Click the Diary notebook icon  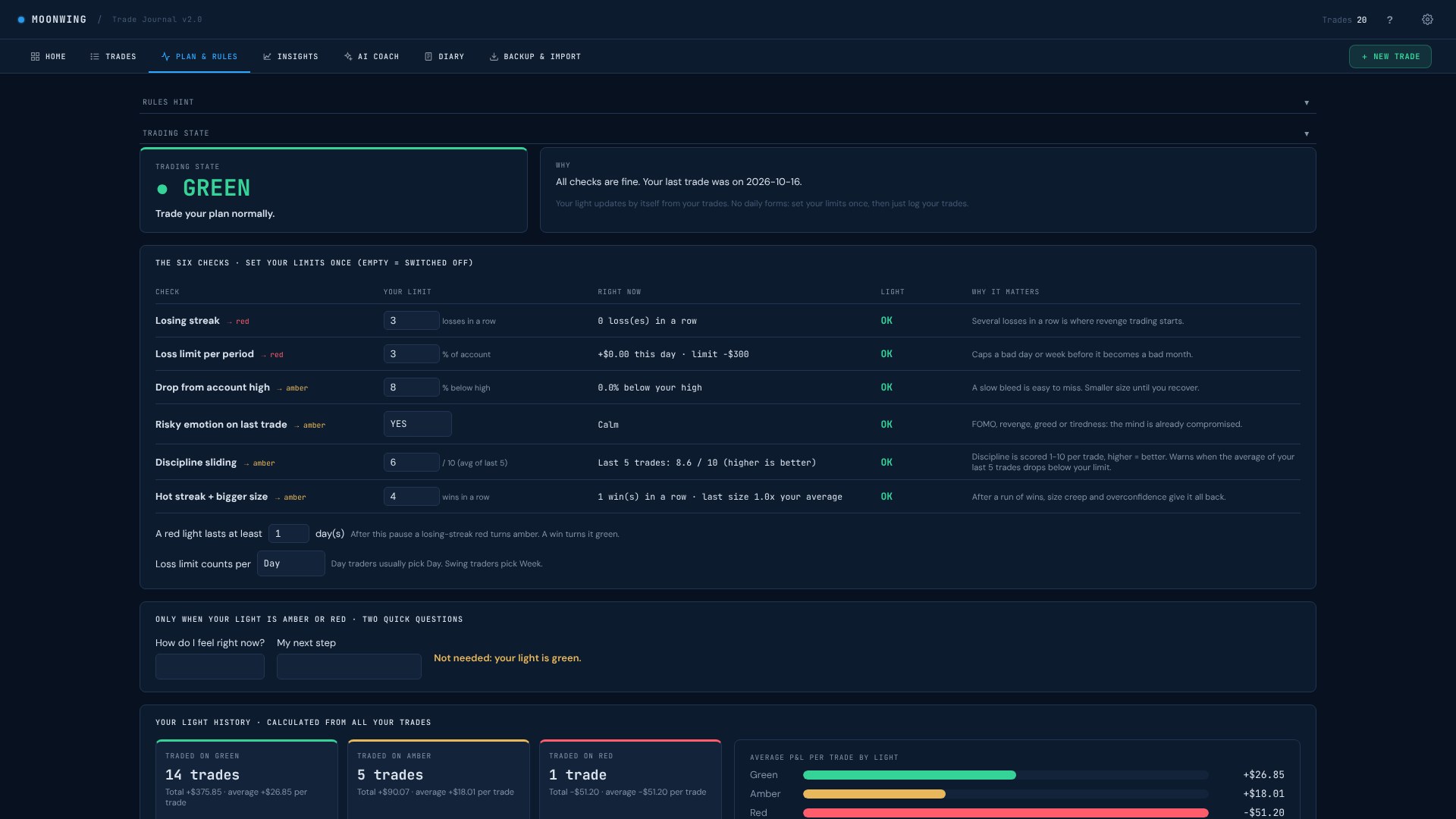pyautogui.click(x=428, y=57)
